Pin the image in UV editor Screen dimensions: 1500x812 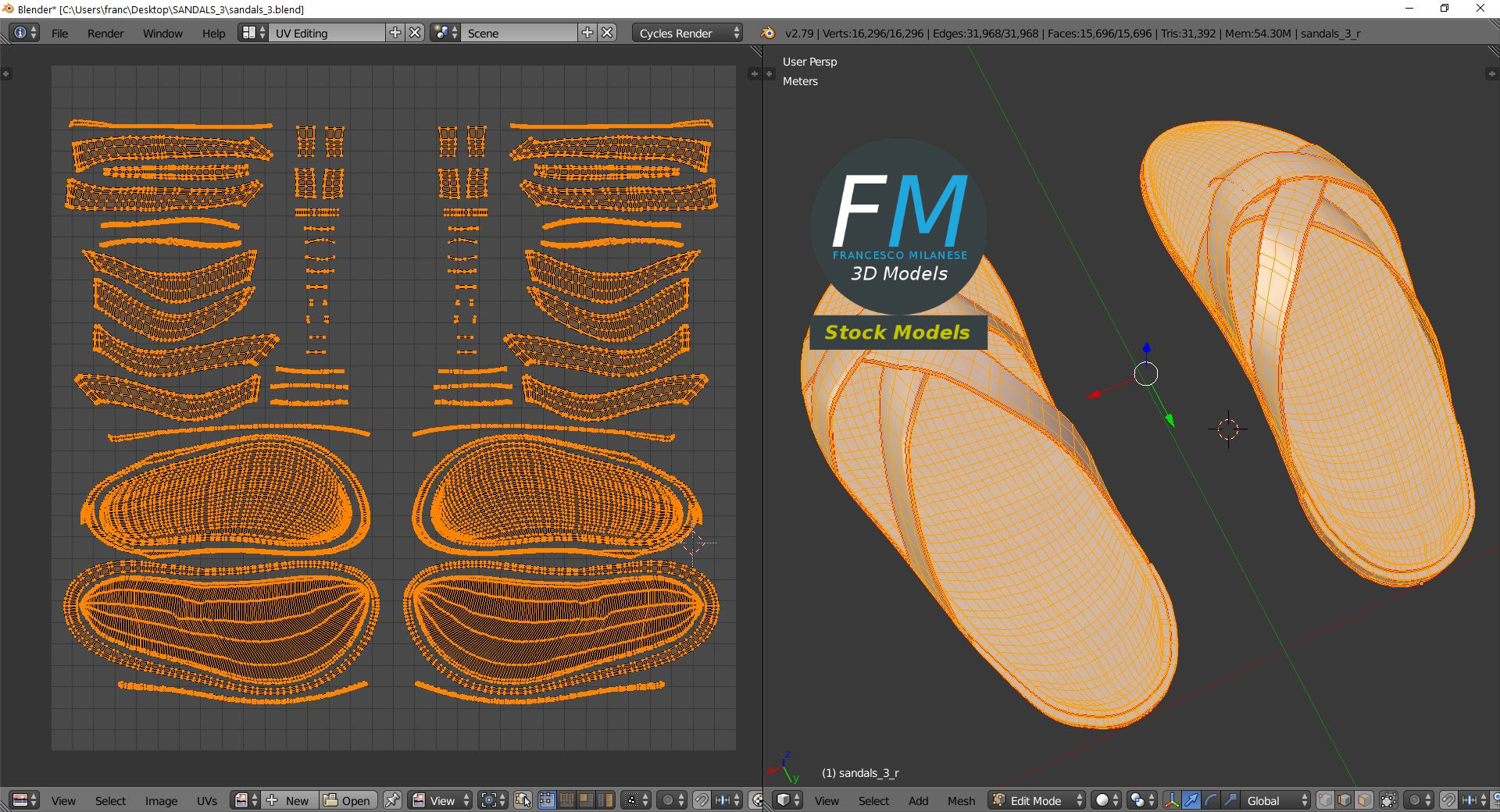[392, 800]
